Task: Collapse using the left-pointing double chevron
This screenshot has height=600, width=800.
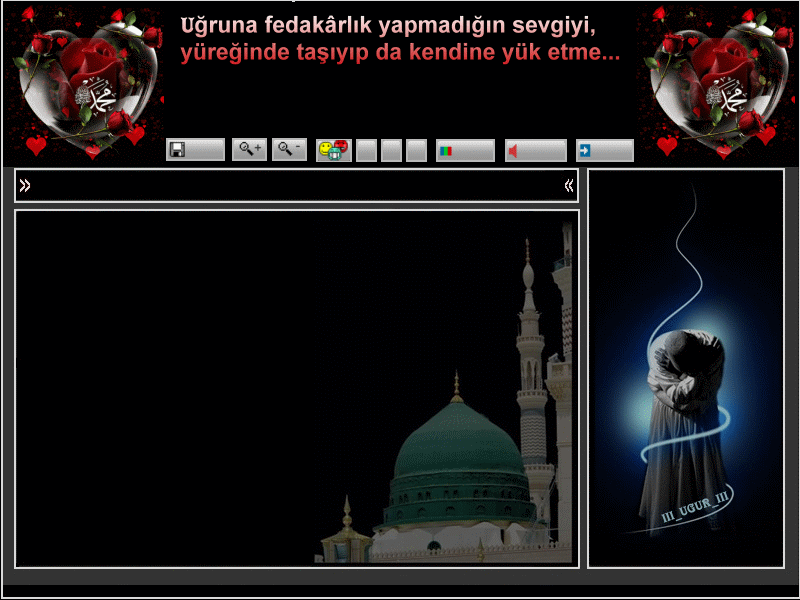Action: 569,185
